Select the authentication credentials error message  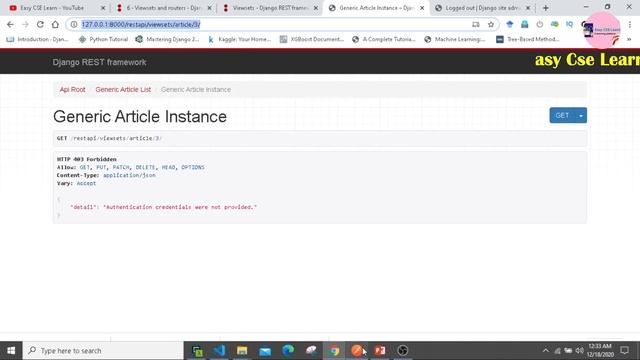click(180, 207)
